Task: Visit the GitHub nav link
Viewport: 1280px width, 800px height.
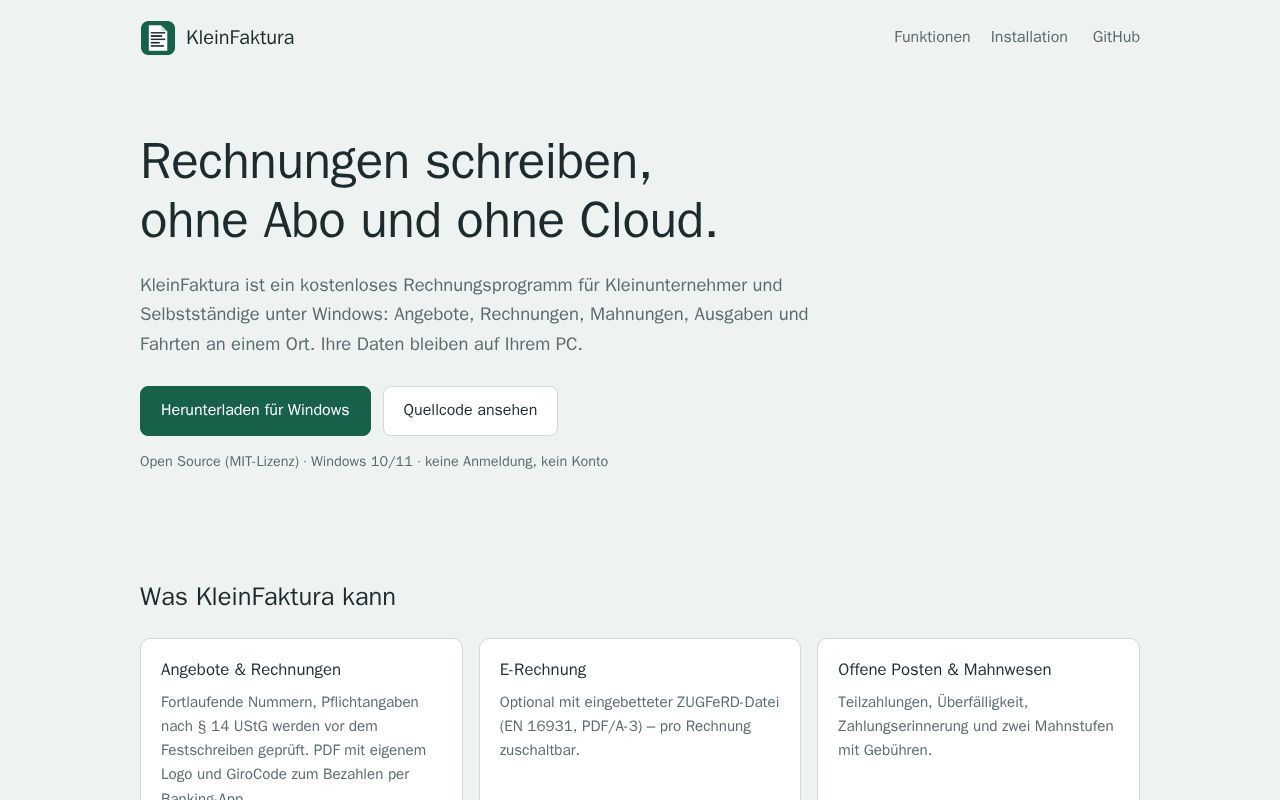Action: click(1116, 37)
